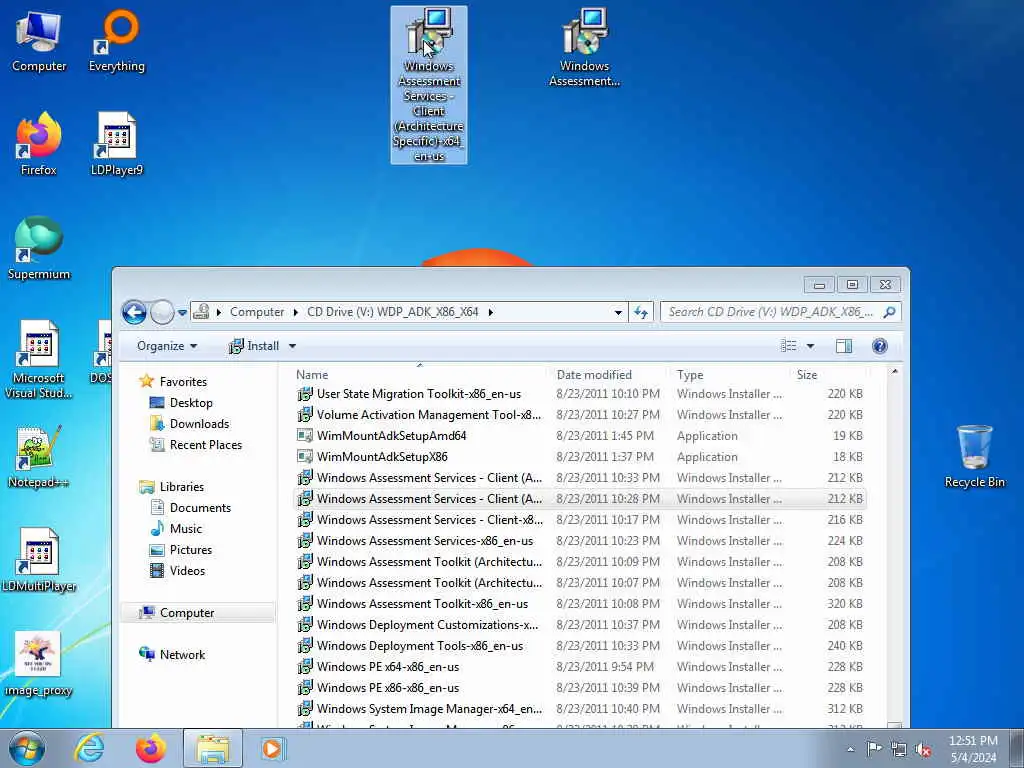
Task: Select User State Migration Toolkit-x86_en-us file
Action: click(x=580, y=394)
